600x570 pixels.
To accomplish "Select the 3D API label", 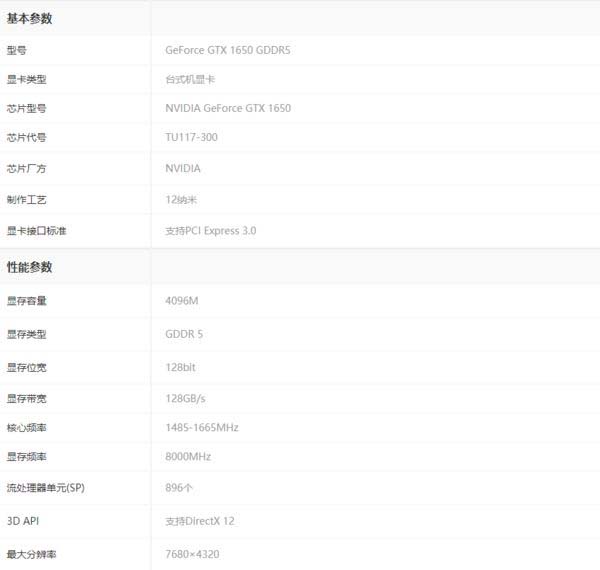I will [x=23, y=521].
